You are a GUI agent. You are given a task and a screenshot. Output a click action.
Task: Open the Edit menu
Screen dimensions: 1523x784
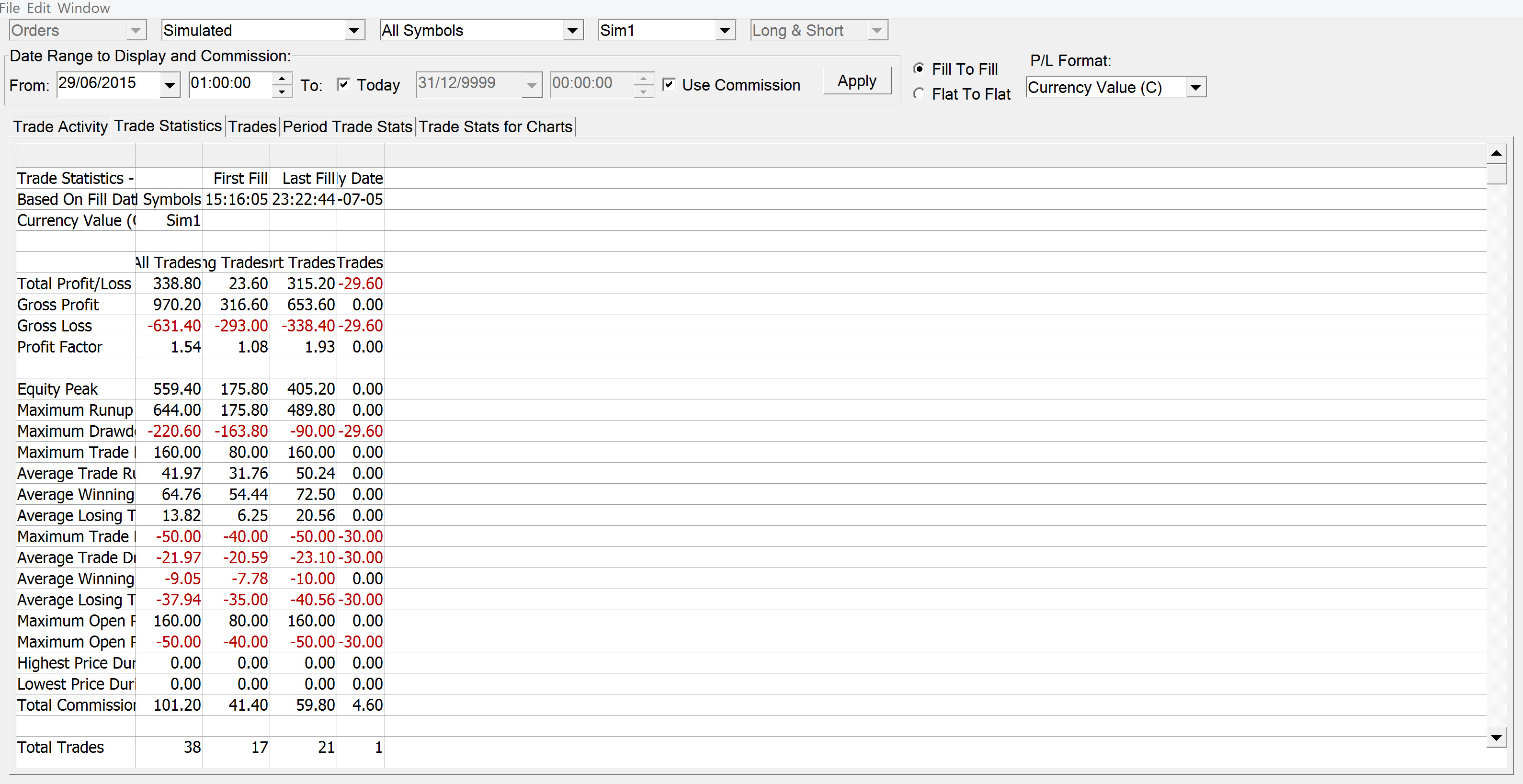38,8
